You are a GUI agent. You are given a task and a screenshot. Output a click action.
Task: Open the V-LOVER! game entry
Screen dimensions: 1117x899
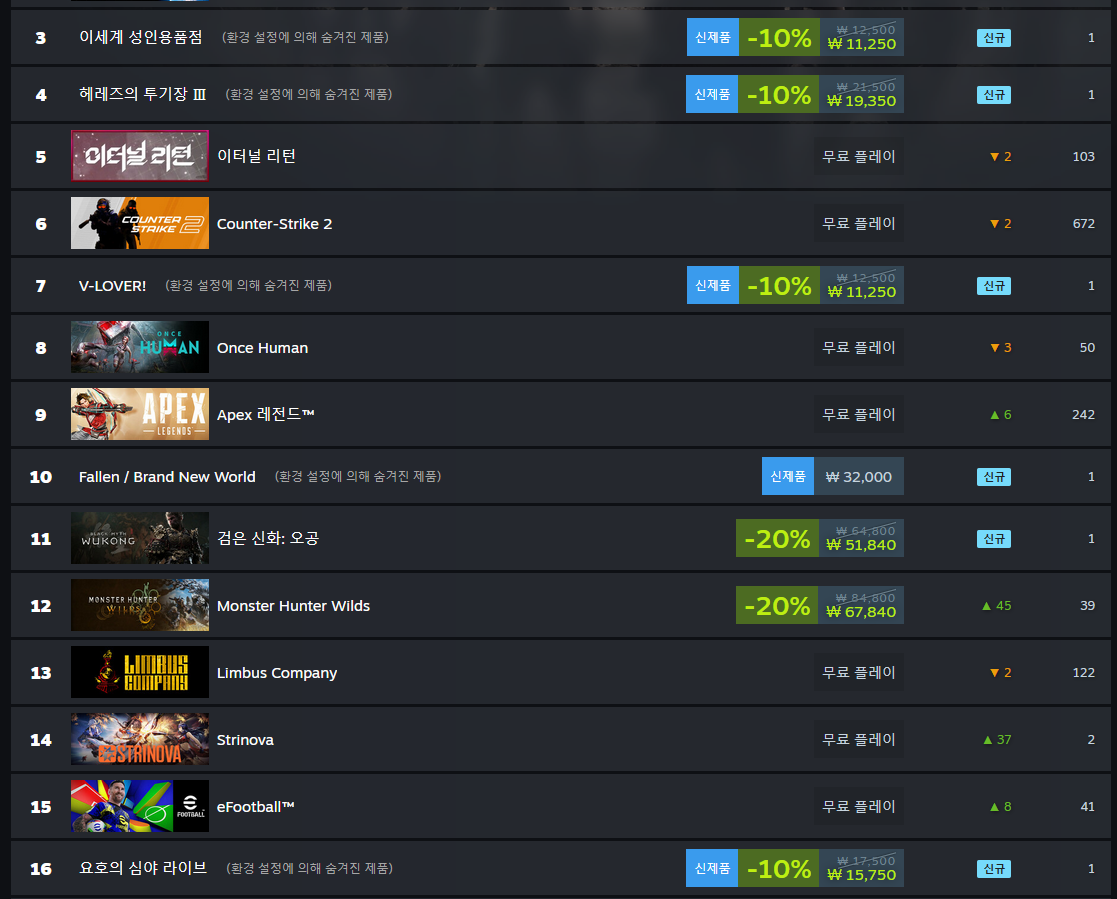pos(113,286)
